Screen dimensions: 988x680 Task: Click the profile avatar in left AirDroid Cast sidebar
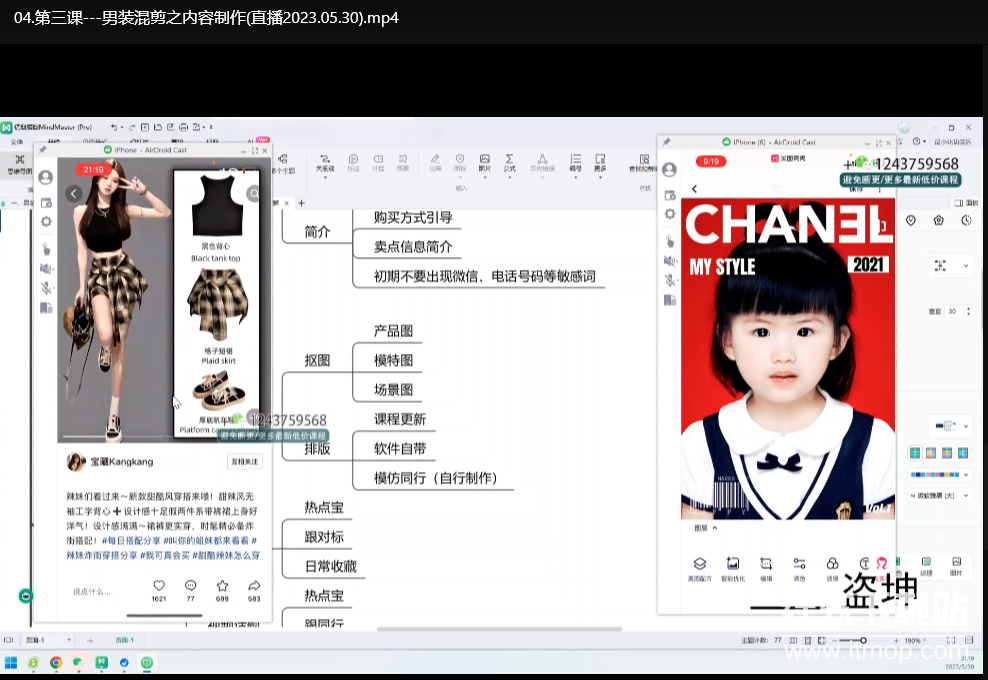tap(45, 177)
